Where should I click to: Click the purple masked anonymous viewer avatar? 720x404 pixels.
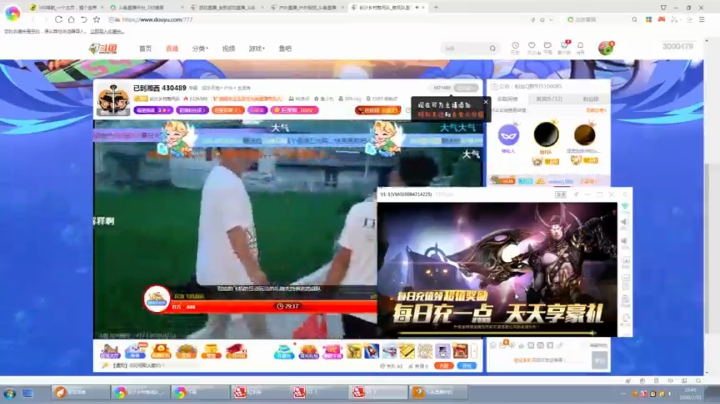pos(508,135)
